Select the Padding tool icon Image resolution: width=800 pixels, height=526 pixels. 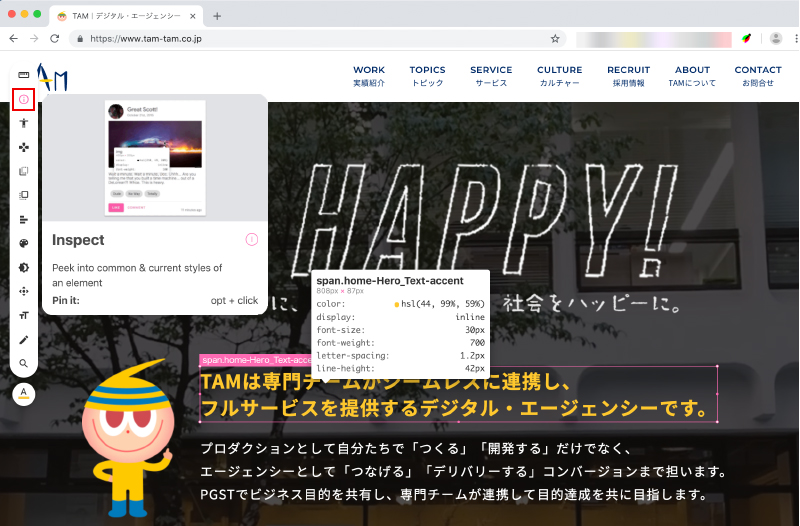23,195
